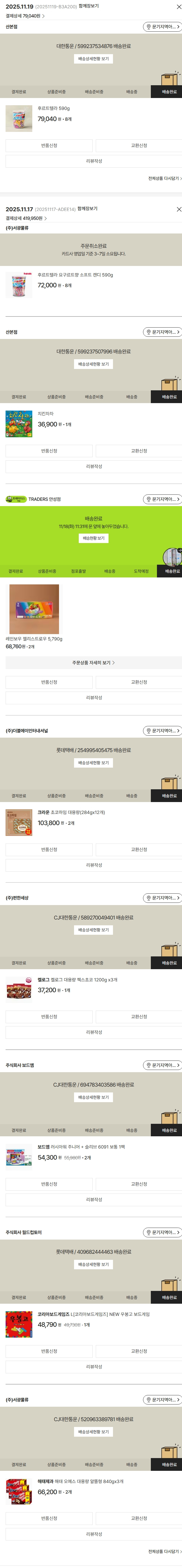Click the location pin icon in (주)편한세상 section
Viewport: 182px width, 1568px height.
[148, 898]
